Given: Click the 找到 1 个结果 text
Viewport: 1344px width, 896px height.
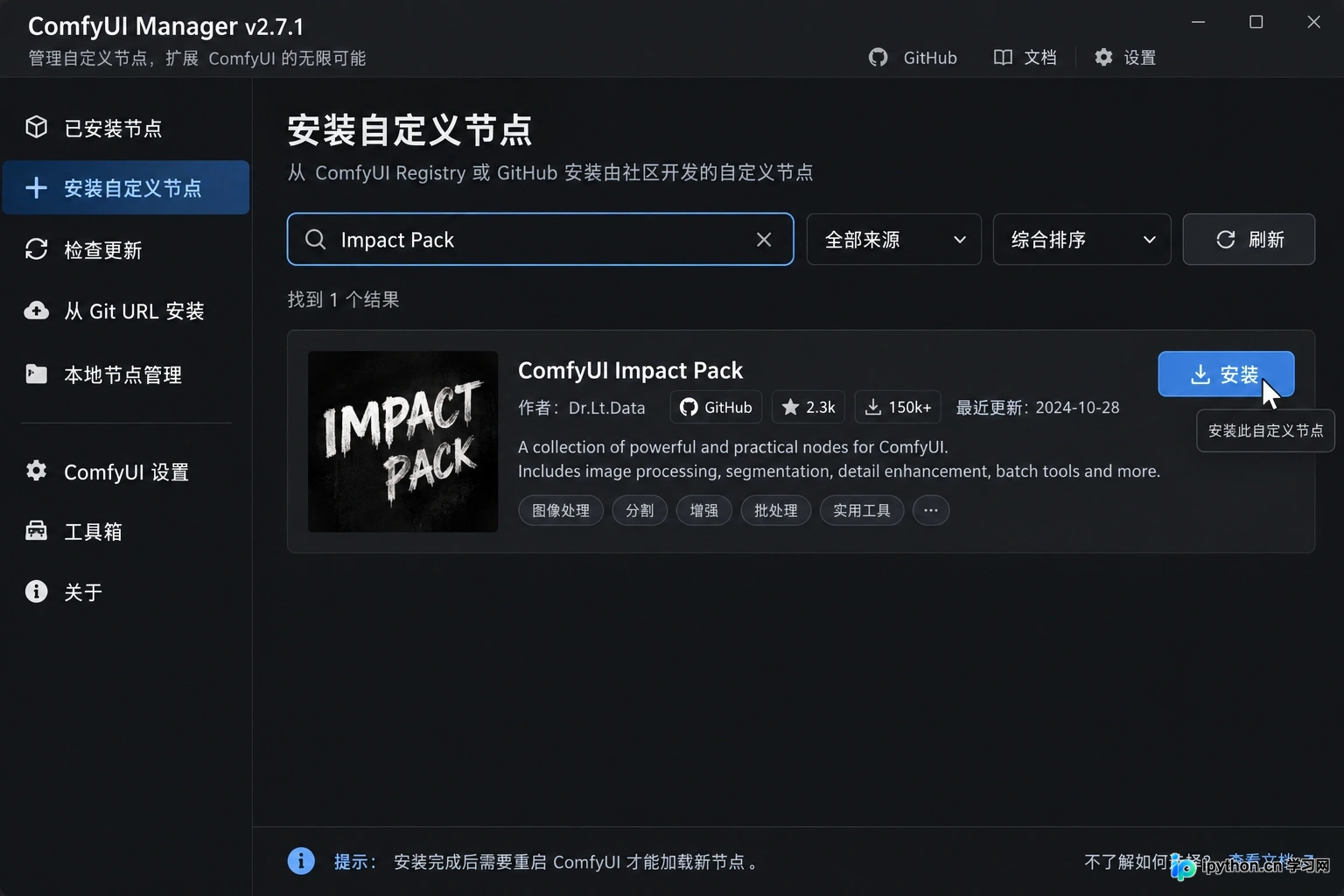Looking at the screenshot, I should [343, 299].
